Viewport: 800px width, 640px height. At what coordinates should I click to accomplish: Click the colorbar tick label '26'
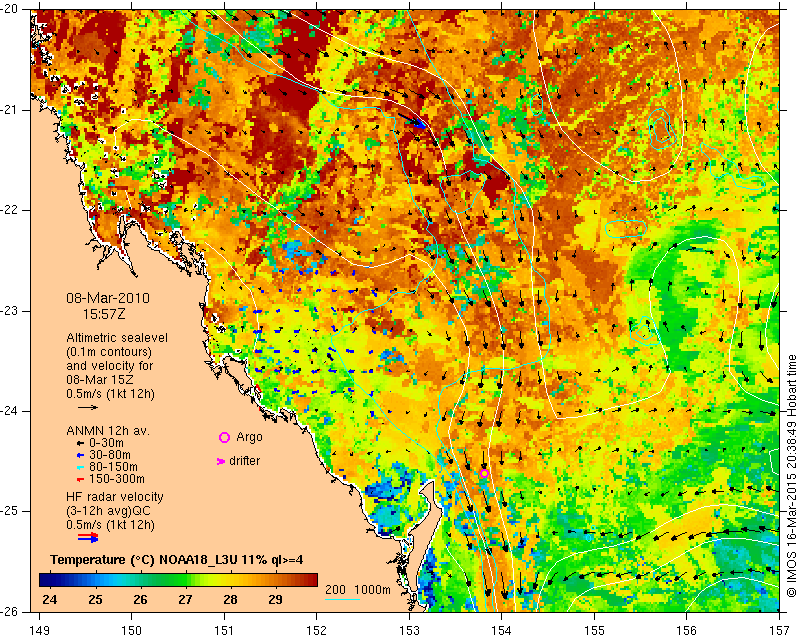(x=140, y=599)
